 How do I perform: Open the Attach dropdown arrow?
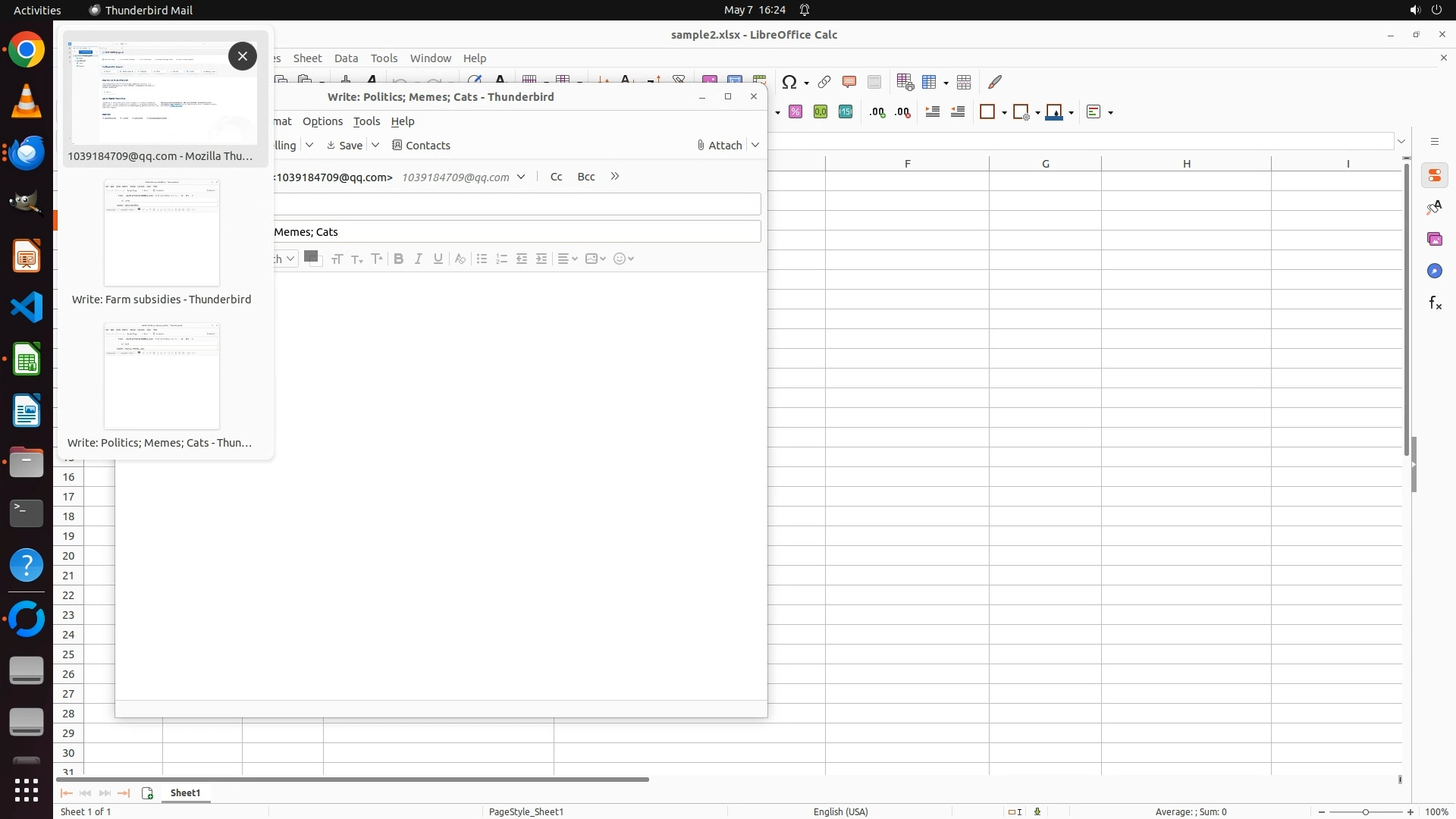[755, 145]
